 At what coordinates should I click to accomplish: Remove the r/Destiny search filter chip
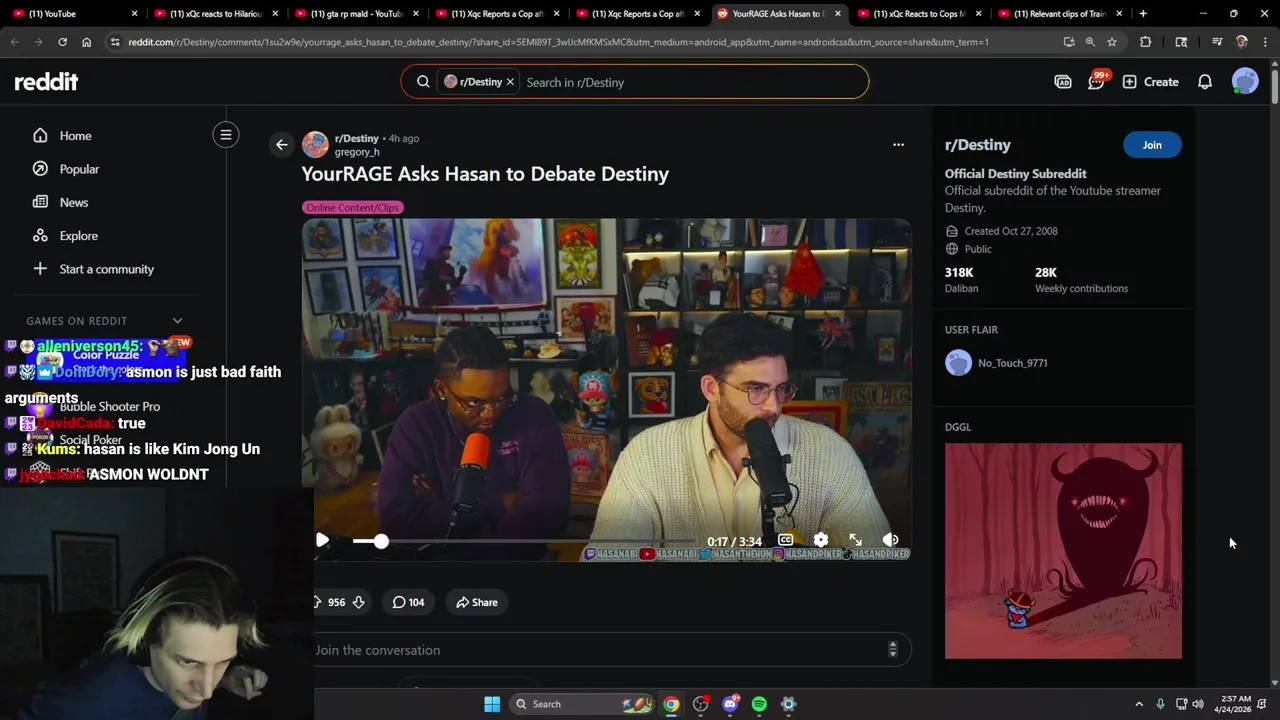pyautogui.click(x=510, y=82)
